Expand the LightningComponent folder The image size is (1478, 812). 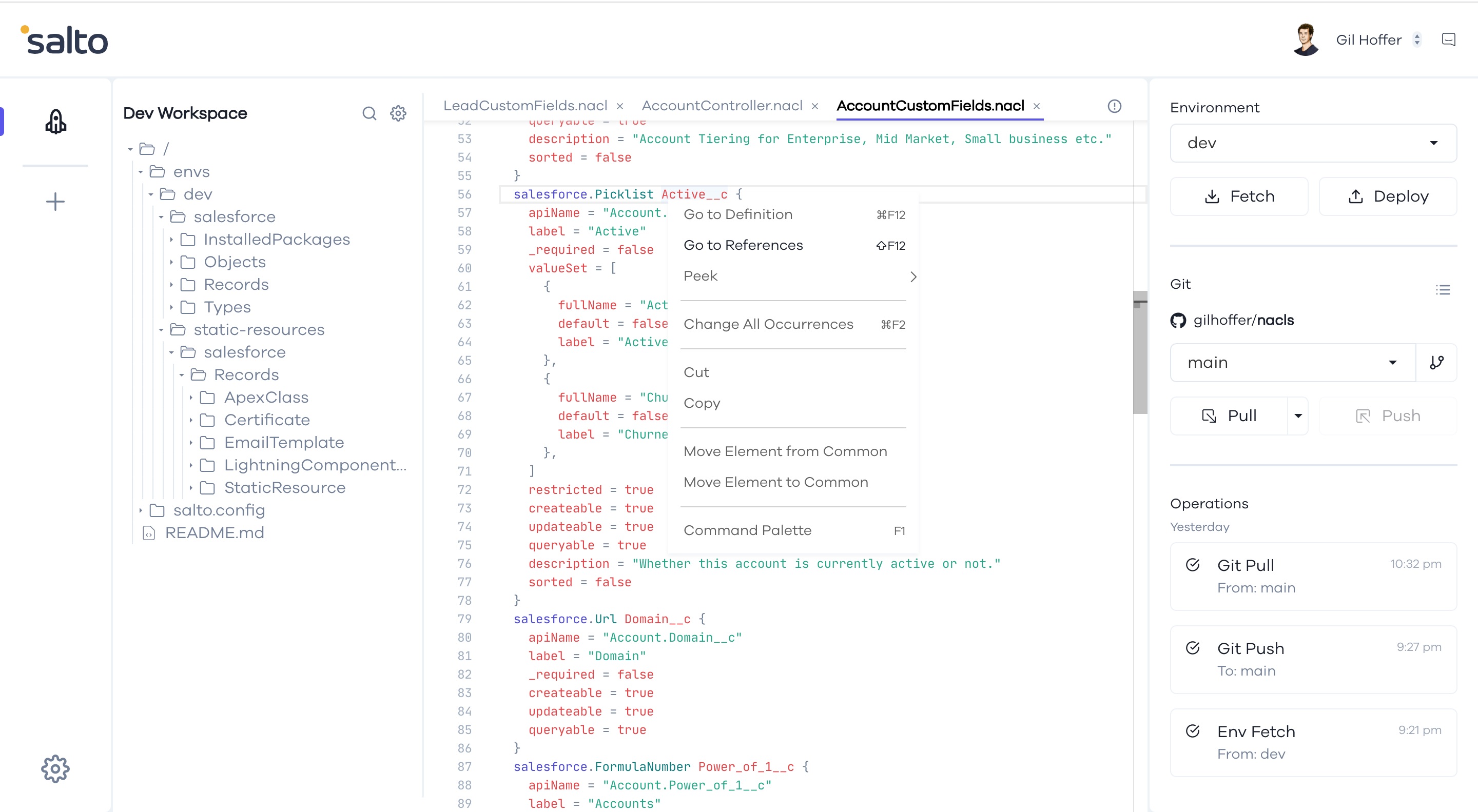click(191, 465)
